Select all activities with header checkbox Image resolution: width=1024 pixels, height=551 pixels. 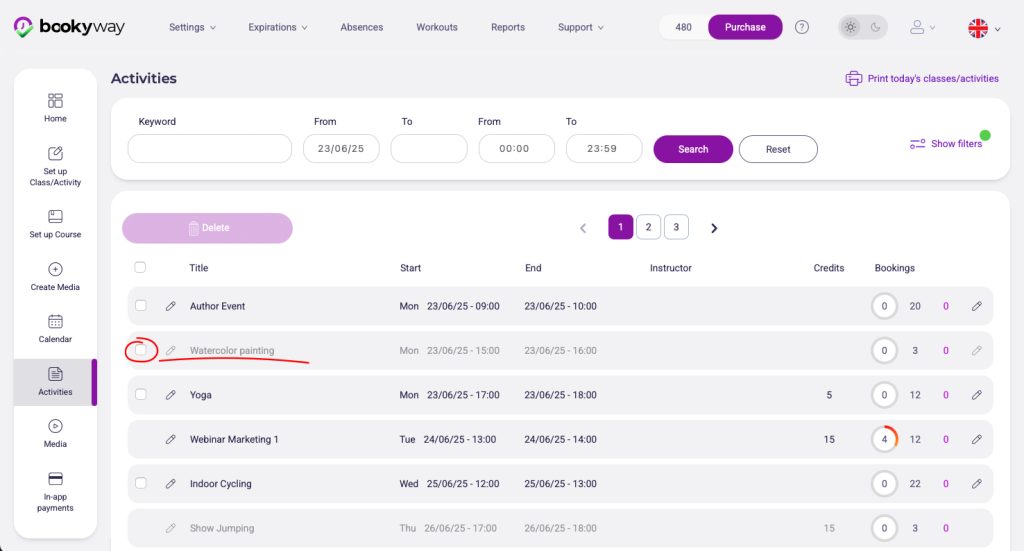pos(140,267)
